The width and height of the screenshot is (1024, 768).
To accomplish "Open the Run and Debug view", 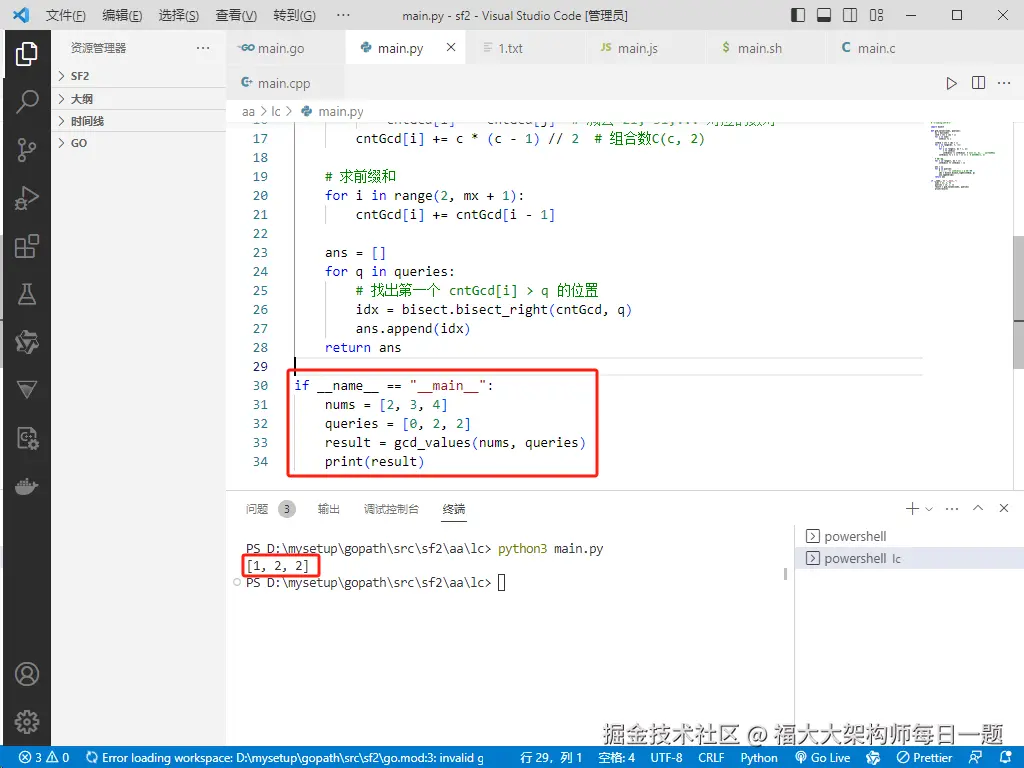I will (27, 198).
